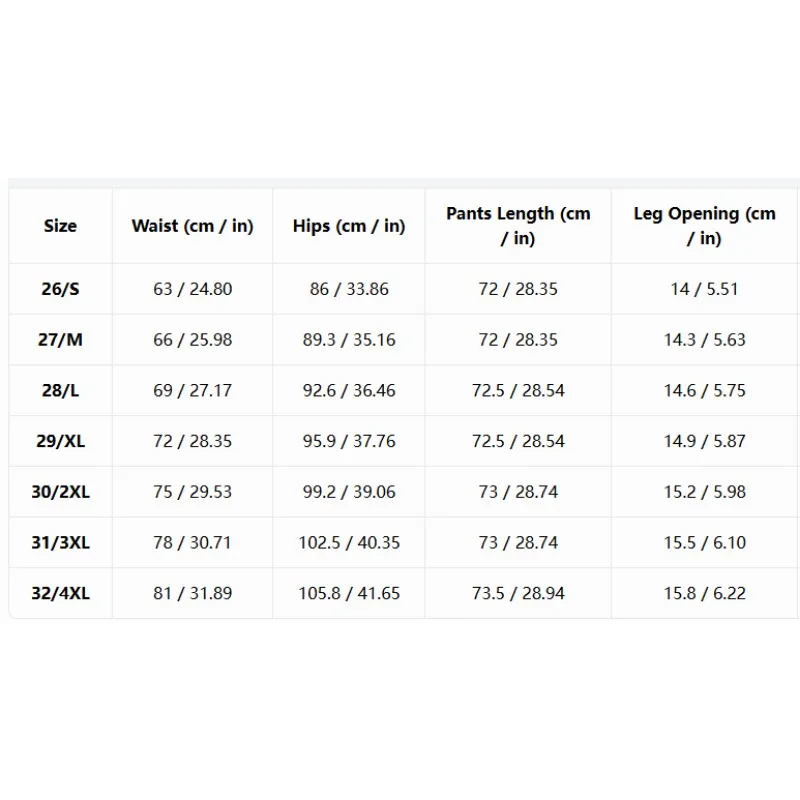Select leg opening value 15.8 / 6.22
Screen dimensions: 800x800
click(x=704, y=593)
